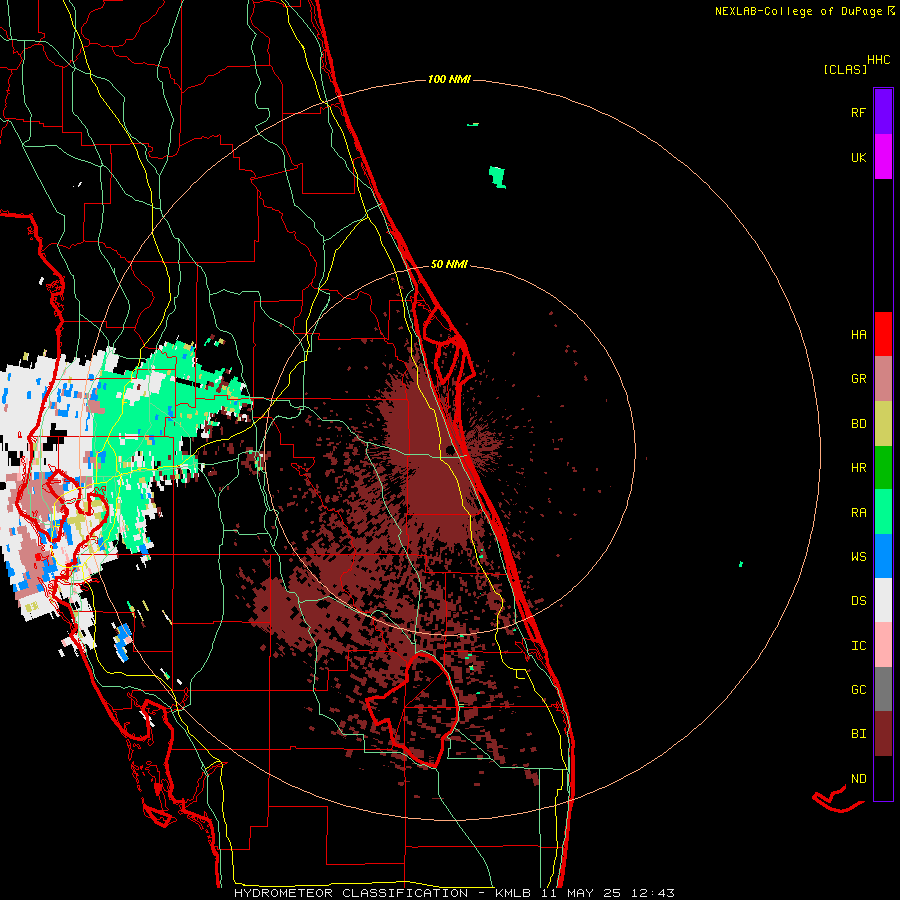Viewport: 900px width, 900px height.
Task: Click the "50 NMI" range ring label
Action: tap(449, 264)
